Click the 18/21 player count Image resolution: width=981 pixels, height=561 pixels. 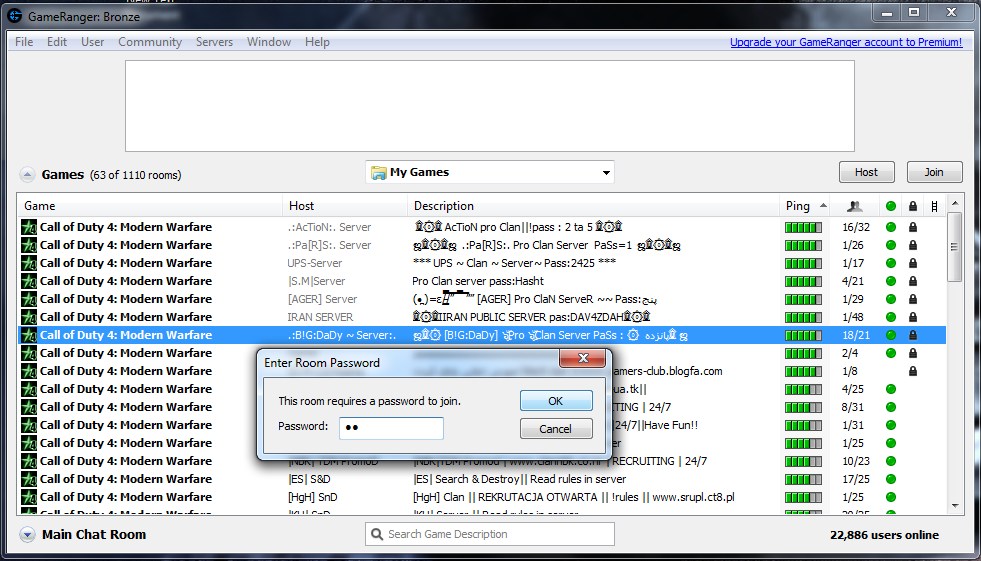[x=856, y=335]
